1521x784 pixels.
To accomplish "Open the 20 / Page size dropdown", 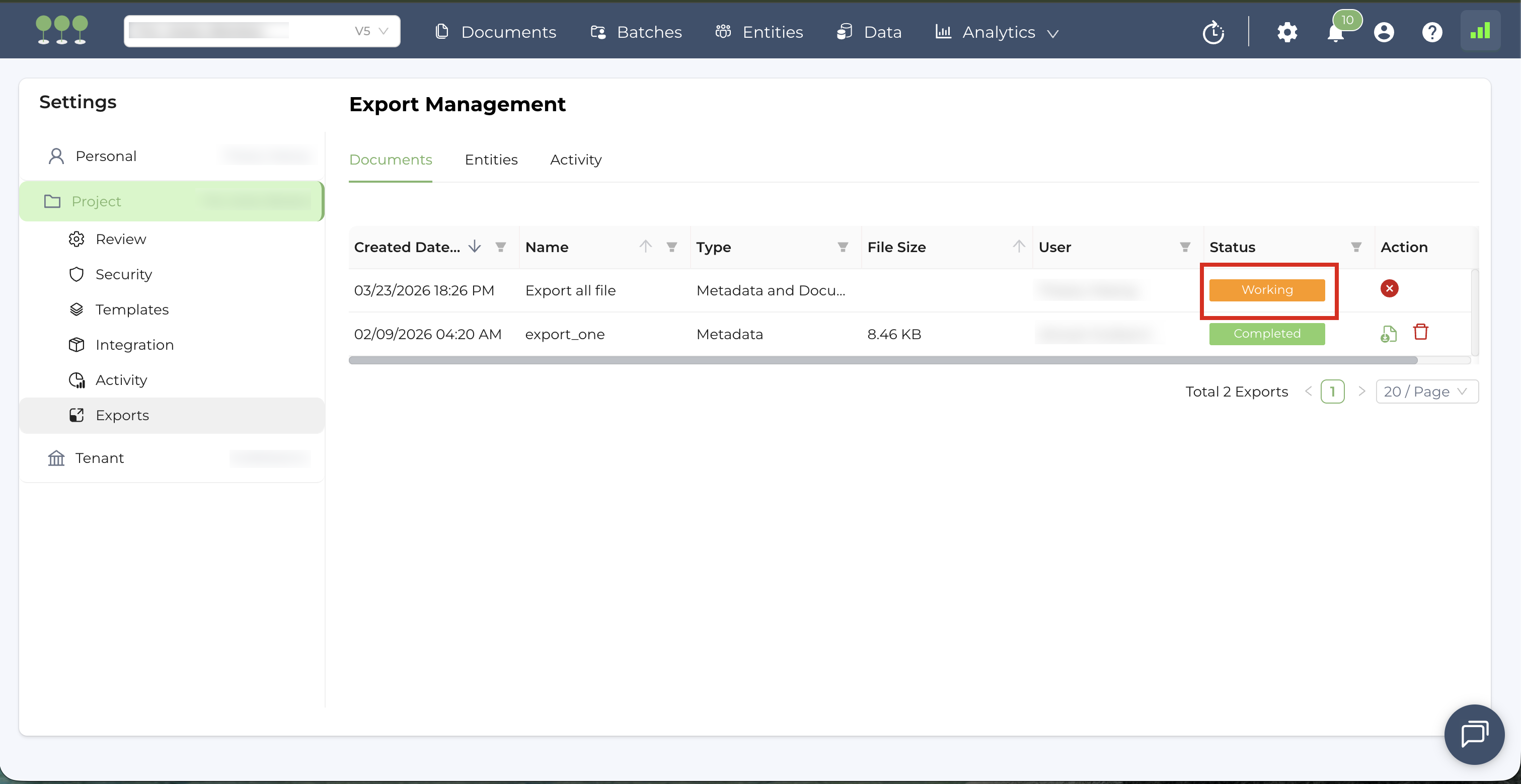I will (1426, 391).
